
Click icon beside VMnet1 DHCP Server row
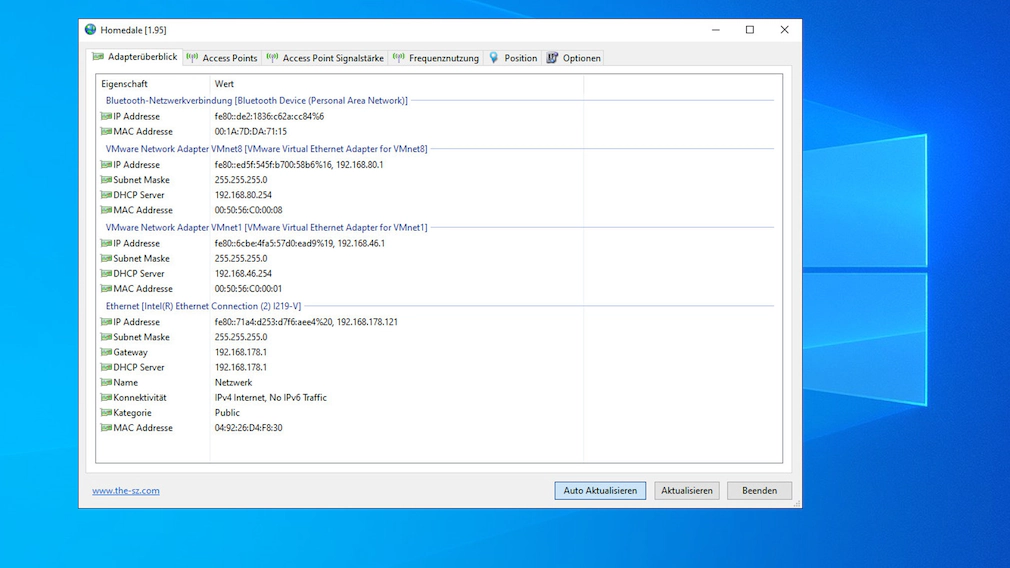pyautogui.click(x=106, y=273)
